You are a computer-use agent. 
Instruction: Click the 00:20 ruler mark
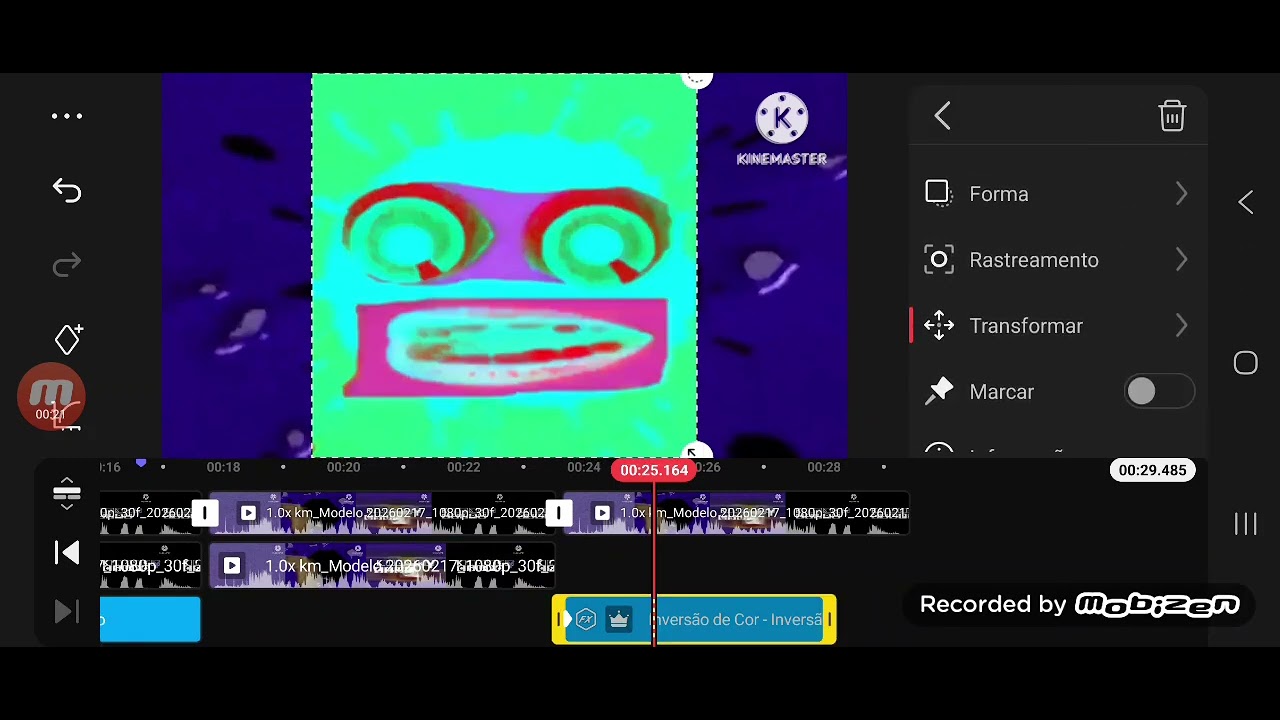pyautogui.click(x=343, y=467)
